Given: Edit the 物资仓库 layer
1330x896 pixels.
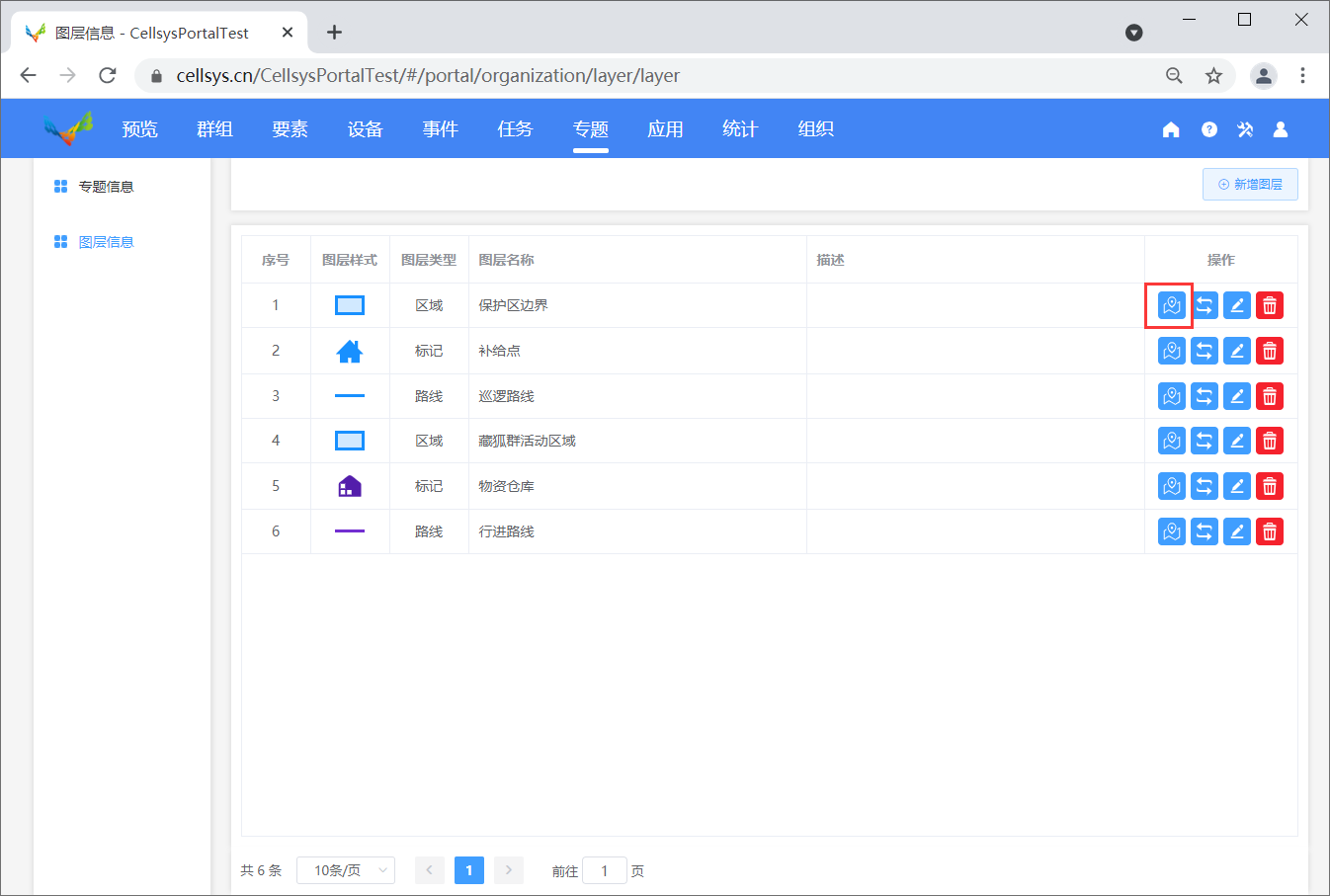Looking at the screenshot, I should point(1236,486).
